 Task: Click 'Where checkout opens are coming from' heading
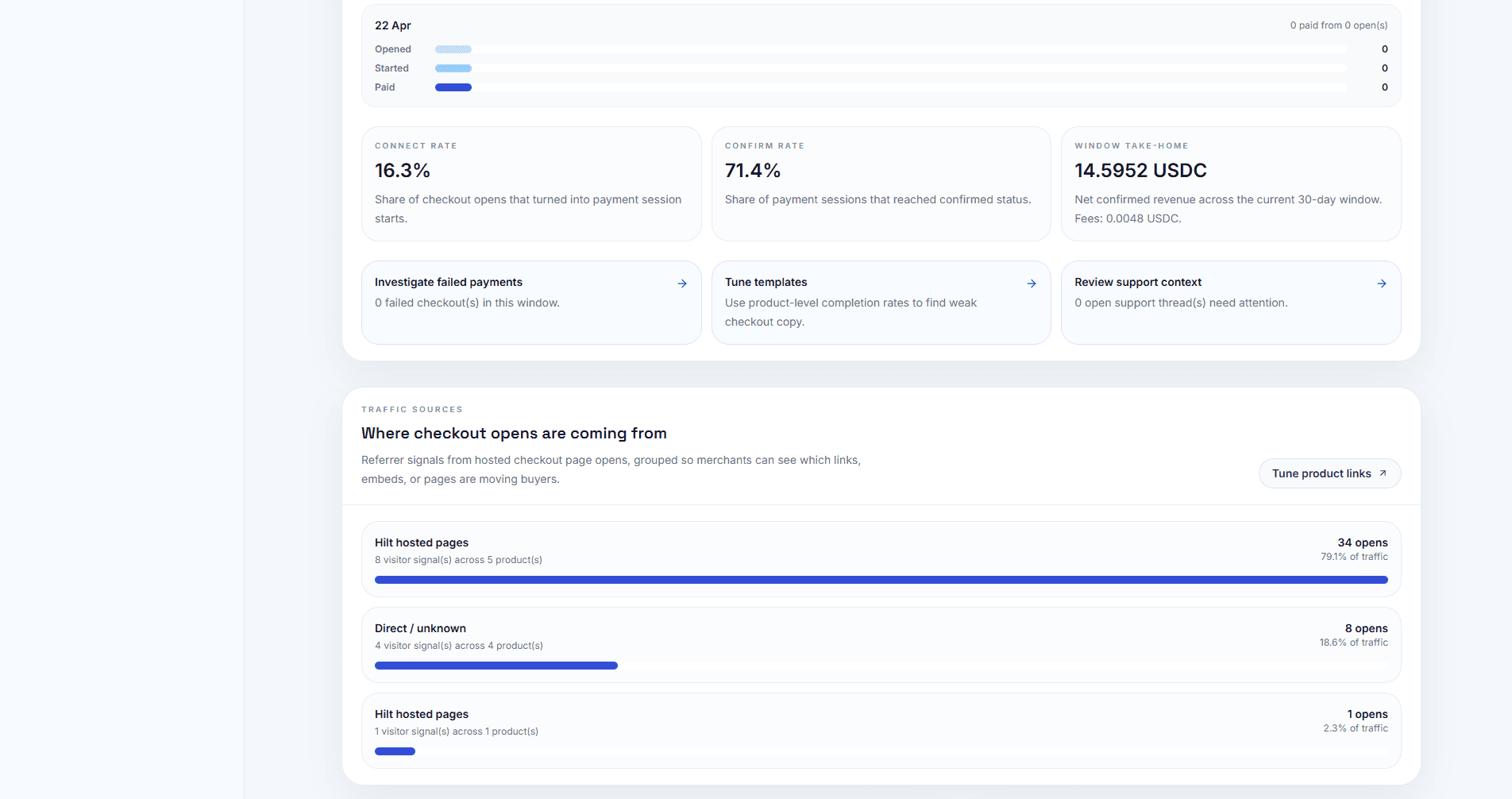[514, 433]
